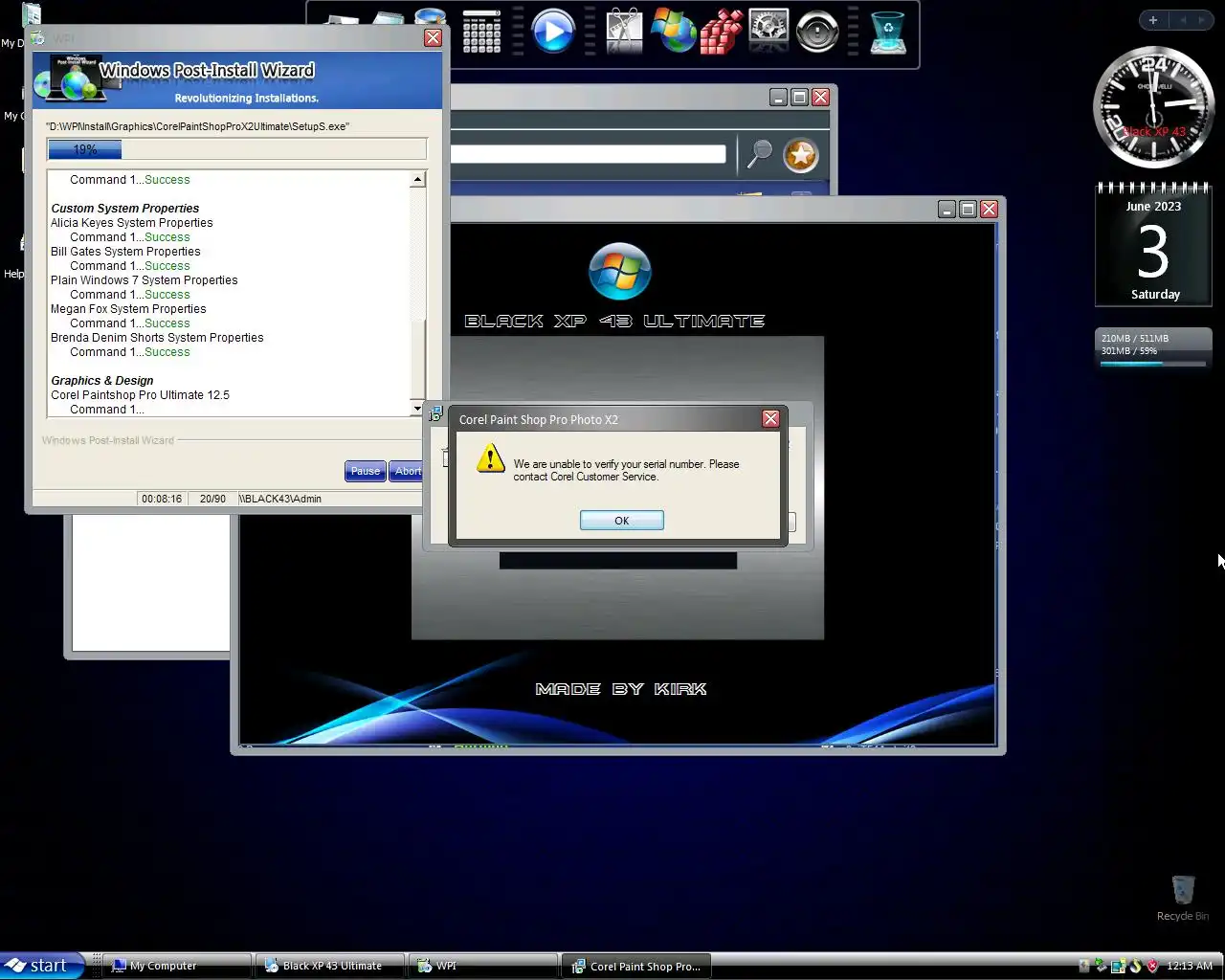This screenshot has height=980, width=1225.
Task: Open the Start menu
Action: 40,966
